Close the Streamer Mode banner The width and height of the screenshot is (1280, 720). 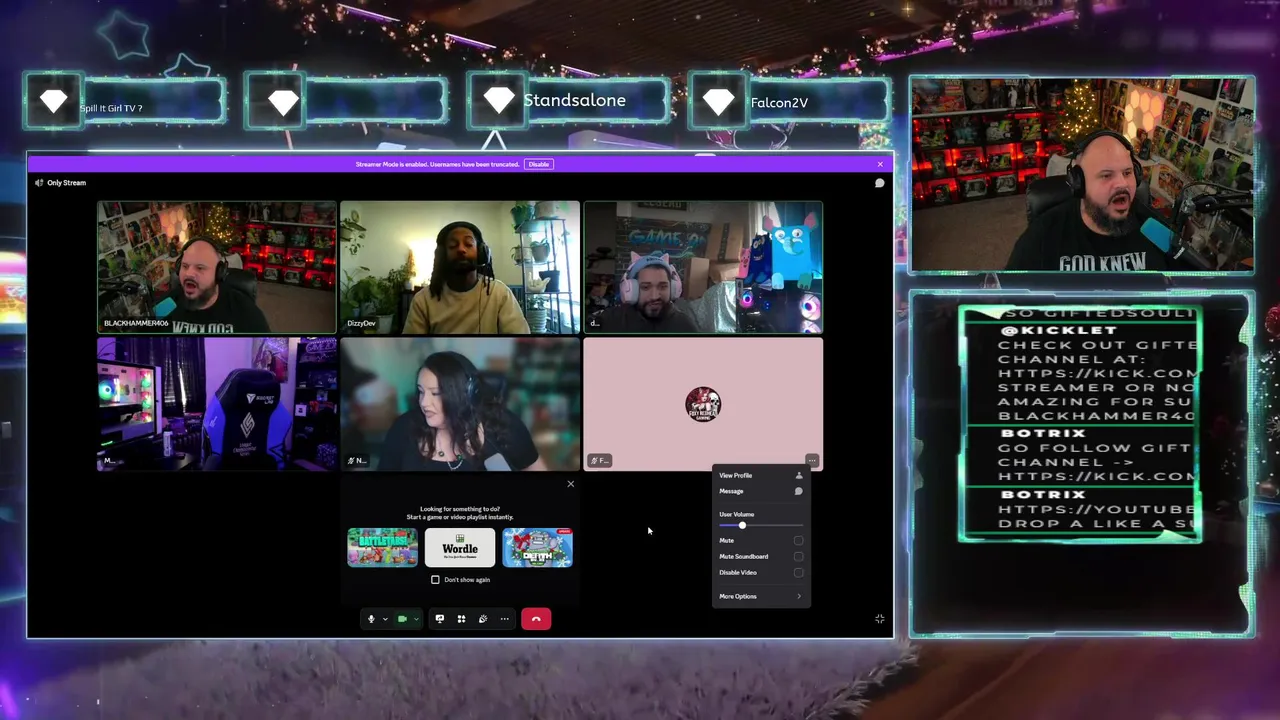880,164
